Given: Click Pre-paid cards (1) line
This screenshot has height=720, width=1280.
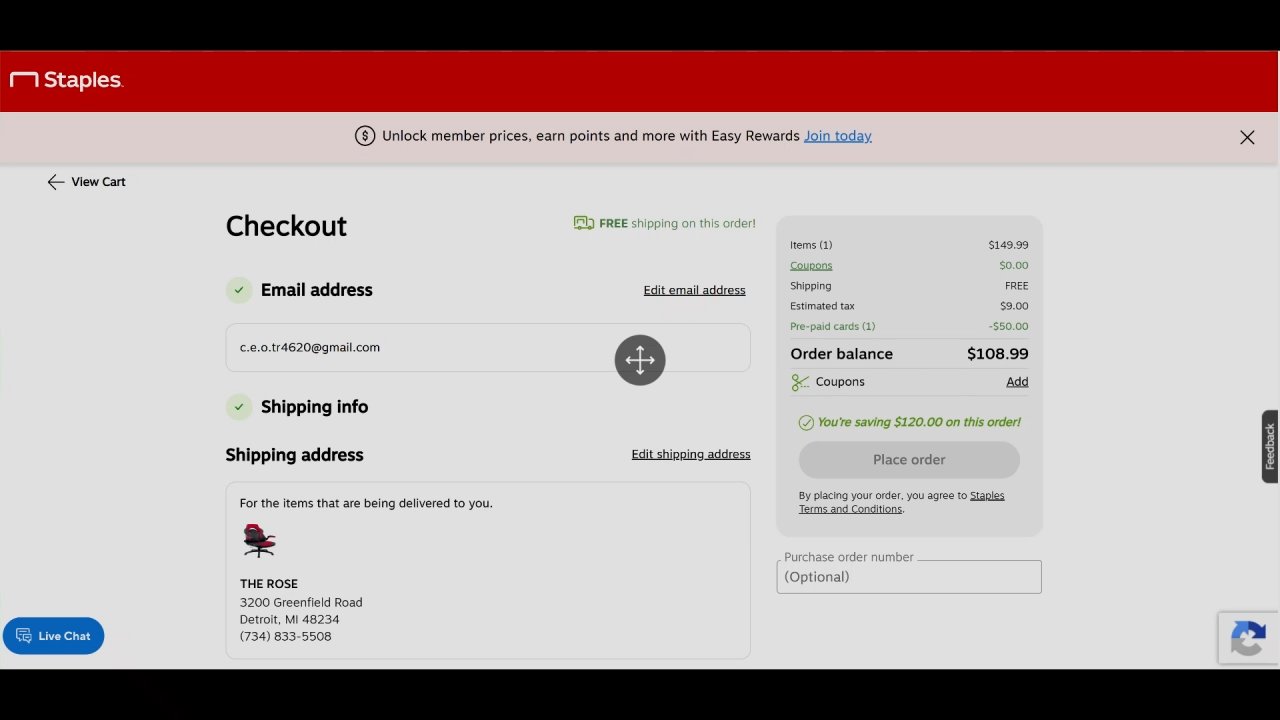Looking at the screenshot, I should click(x=832, y=326).
